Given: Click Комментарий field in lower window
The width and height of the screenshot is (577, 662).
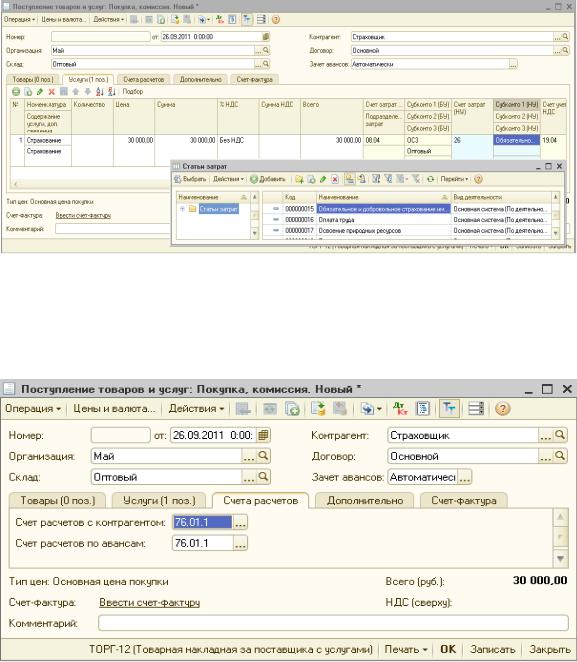Looking at the screenshot, I should pos(333,623).
